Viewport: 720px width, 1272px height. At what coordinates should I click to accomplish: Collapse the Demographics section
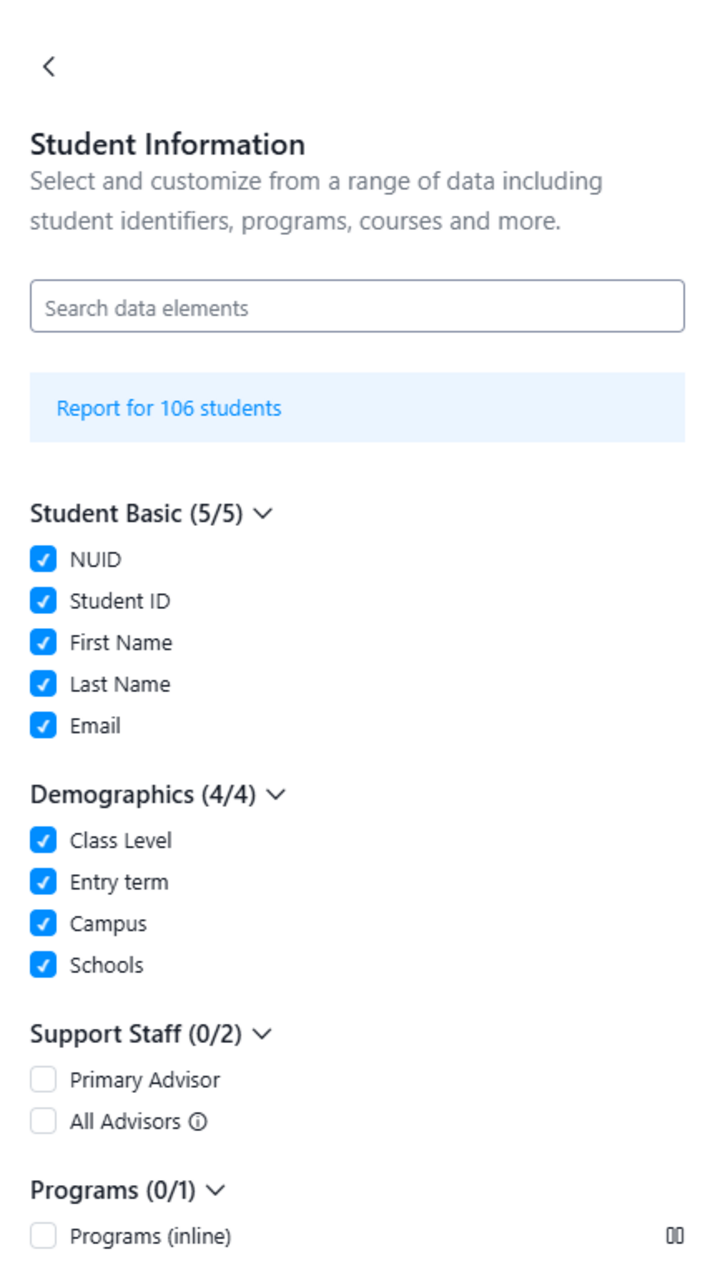[x=276, y=795]
